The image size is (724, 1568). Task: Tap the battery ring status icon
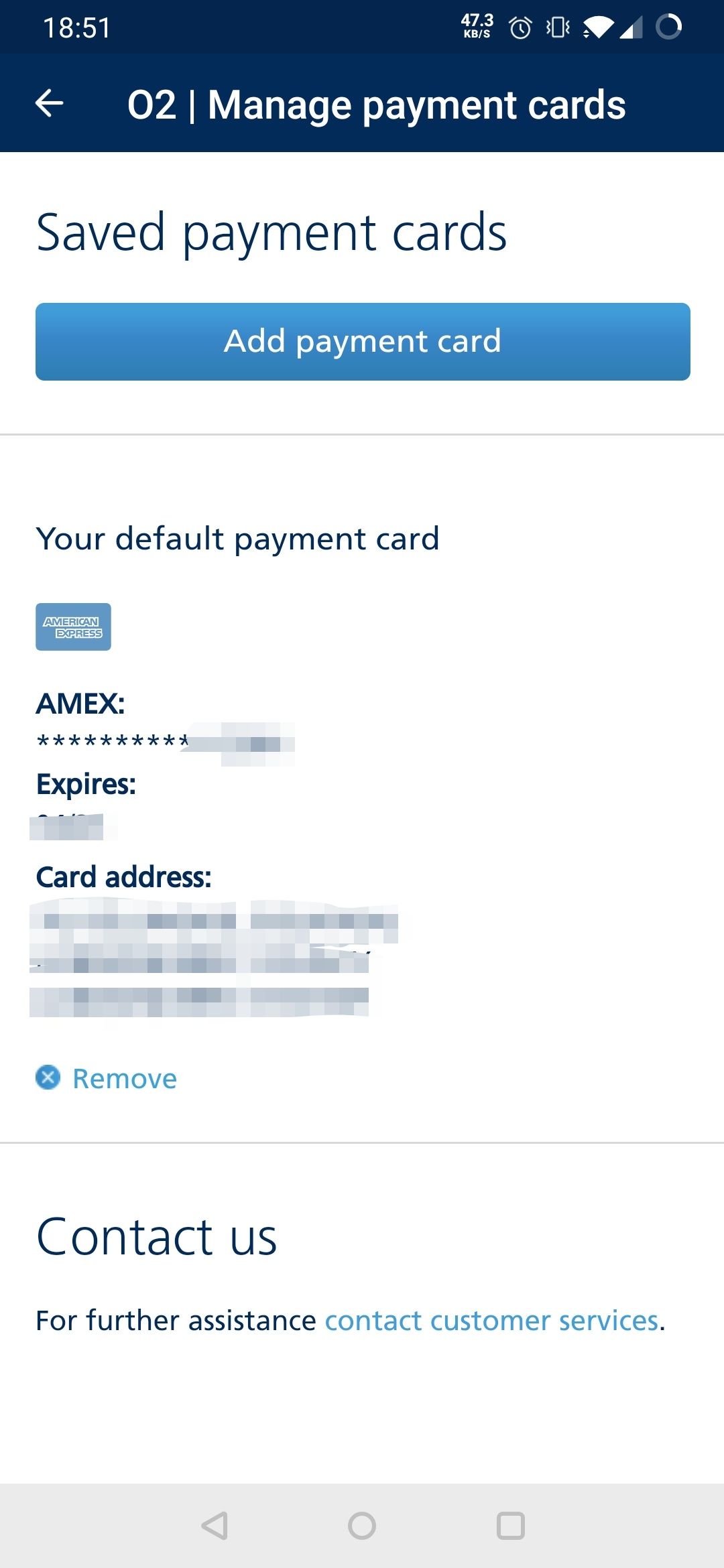point(668,27)
